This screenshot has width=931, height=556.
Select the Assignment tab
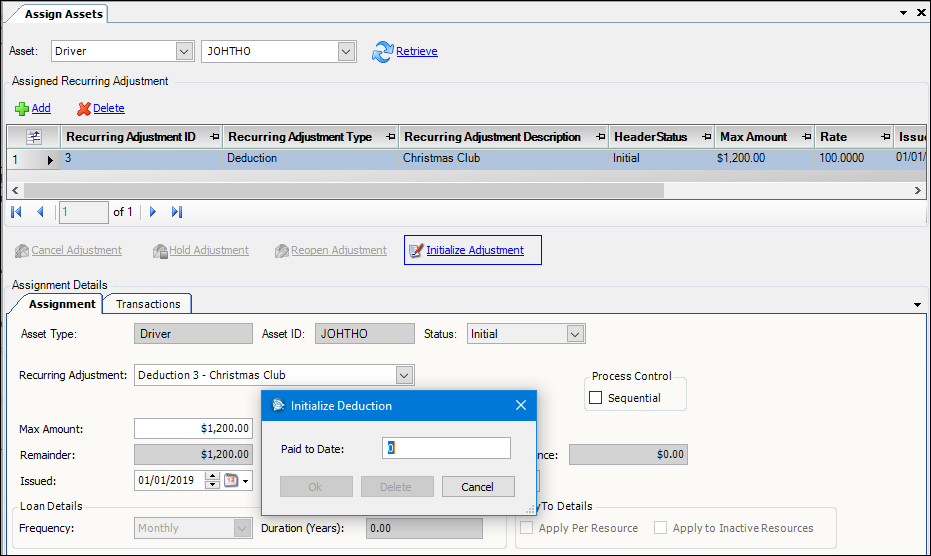pyautogui.click(x=62, y=304)
